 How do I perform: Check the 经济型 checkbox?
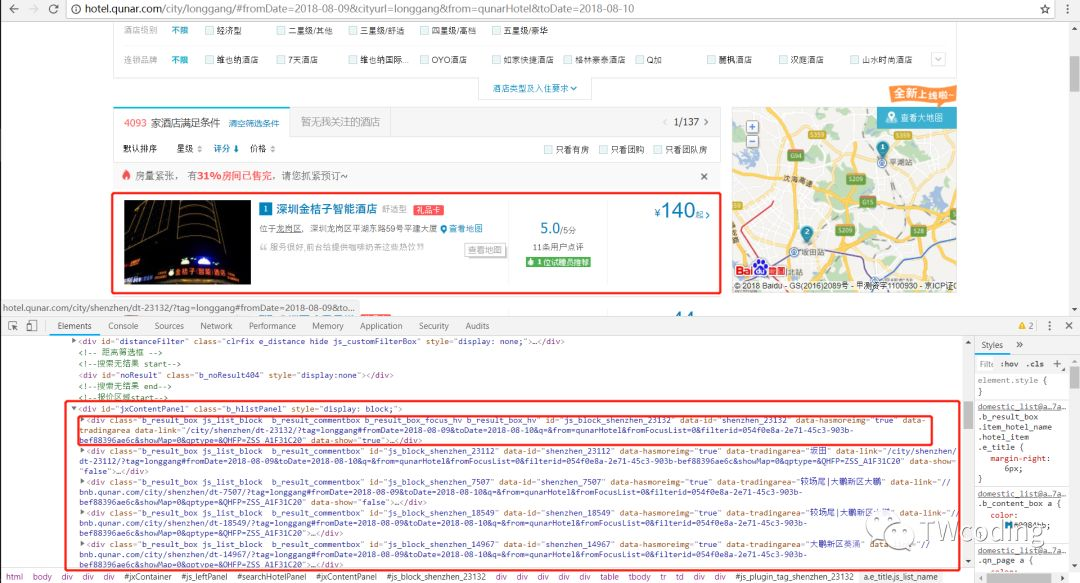coord(209,30)
